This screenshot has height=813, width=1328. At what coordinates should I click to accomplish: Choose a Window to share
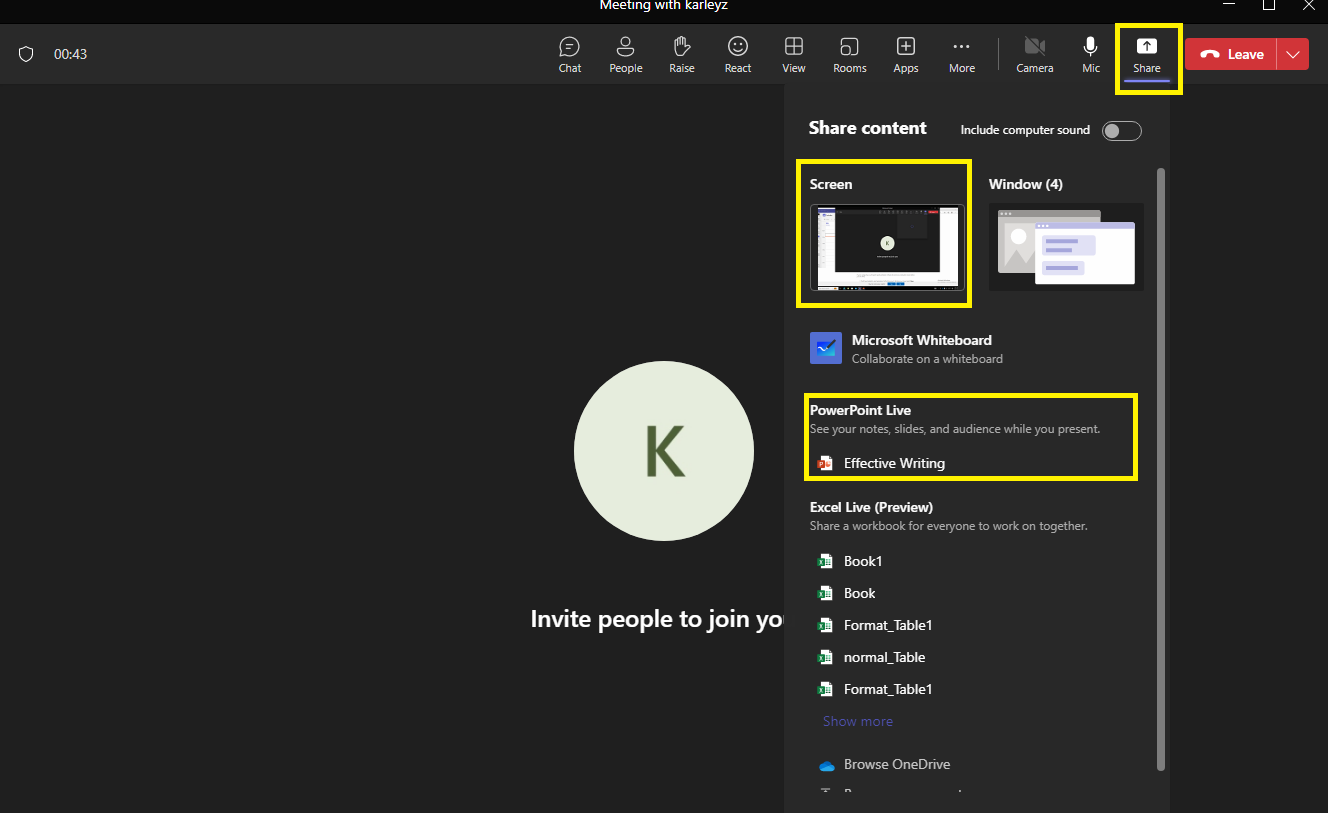pyautogui.click(x=1066, y=248)
